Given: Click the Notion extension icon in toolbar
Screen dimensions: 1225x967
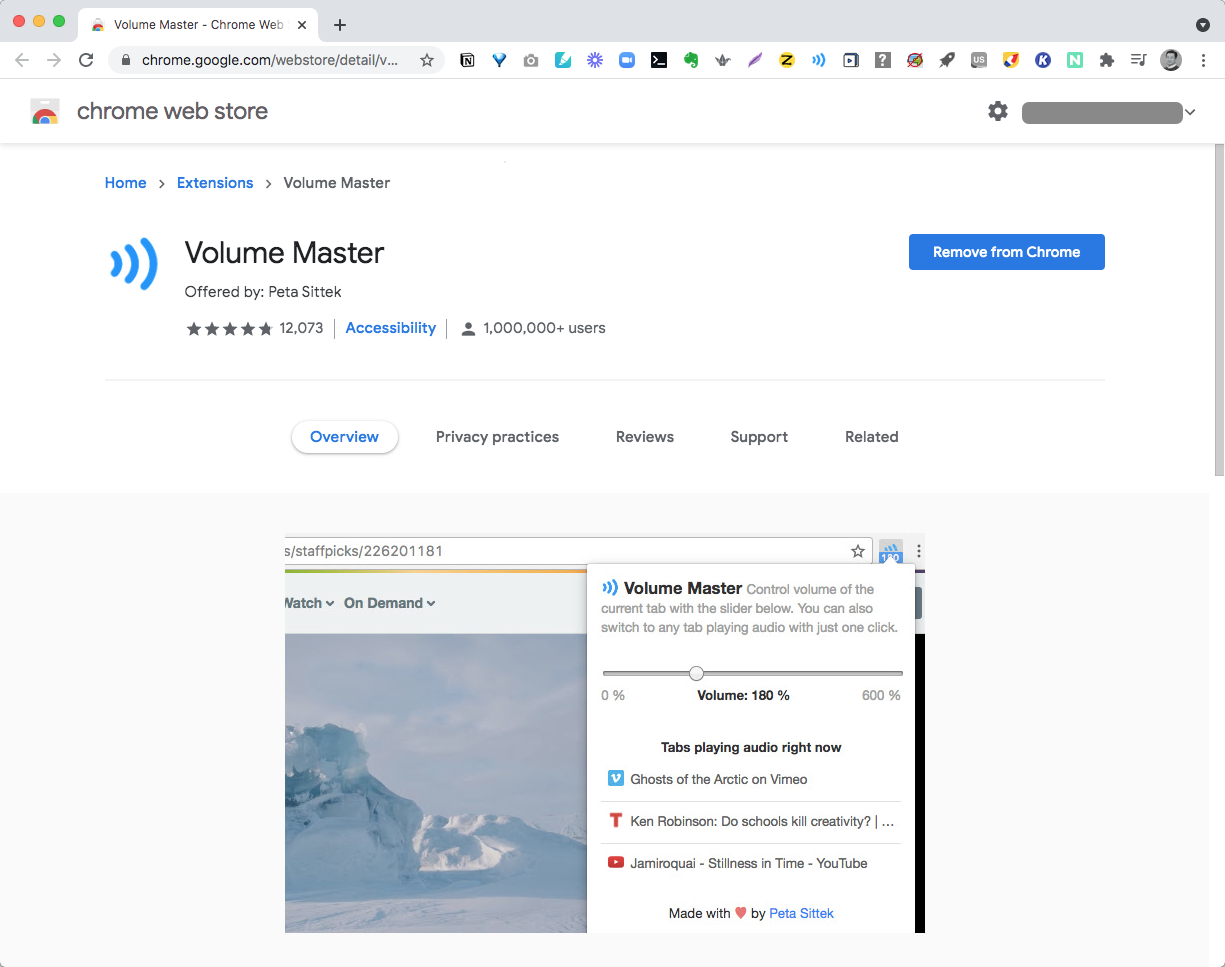Looking at the screenshot, I should [x=467, y=60].
